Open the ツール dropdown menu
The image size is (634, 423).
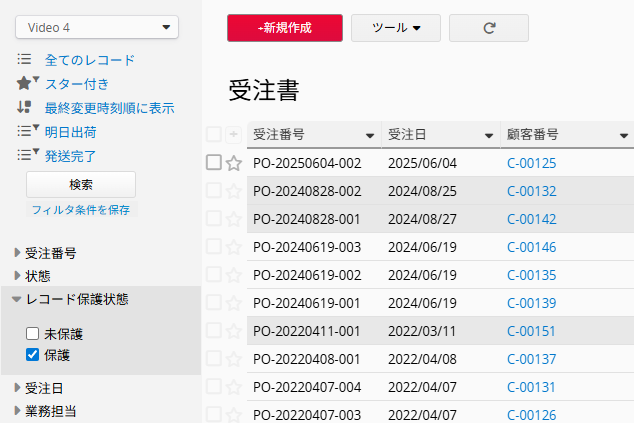coord(396,28)
